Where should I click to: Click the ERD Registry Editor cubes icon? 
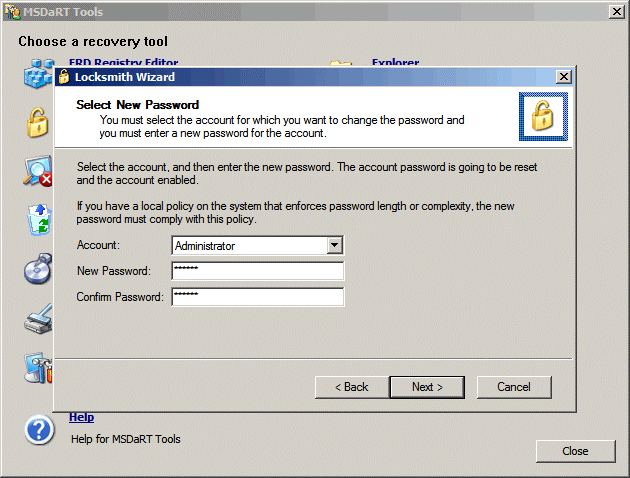39,73
